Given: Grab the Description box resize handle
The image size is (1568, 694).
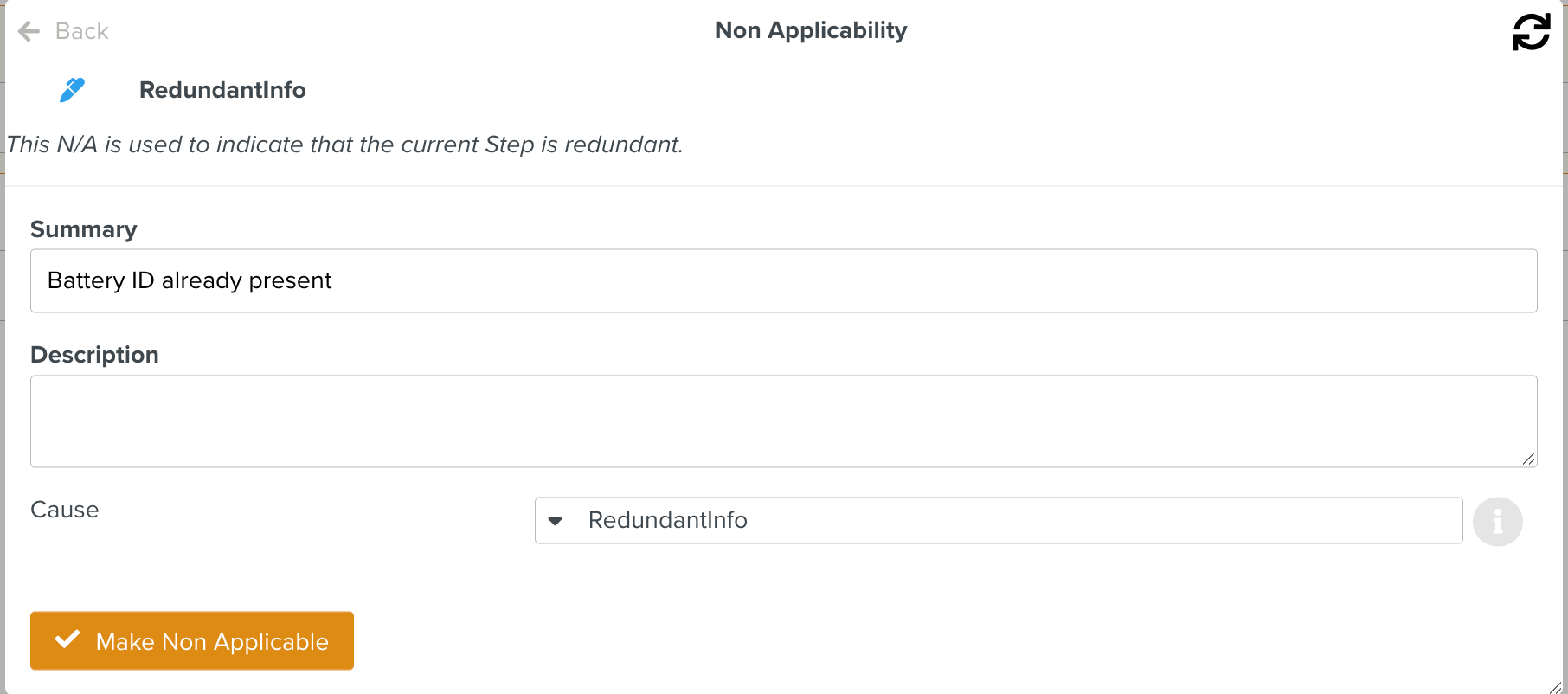Looking at the screenshot, I should (1528, 459).
